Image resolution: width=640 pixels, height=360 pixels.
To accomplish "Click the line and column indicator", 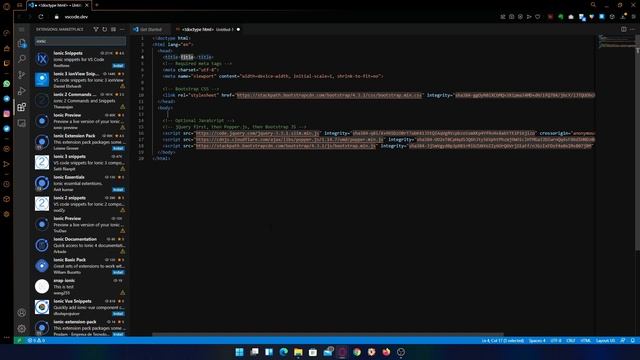I will point(502,340).
